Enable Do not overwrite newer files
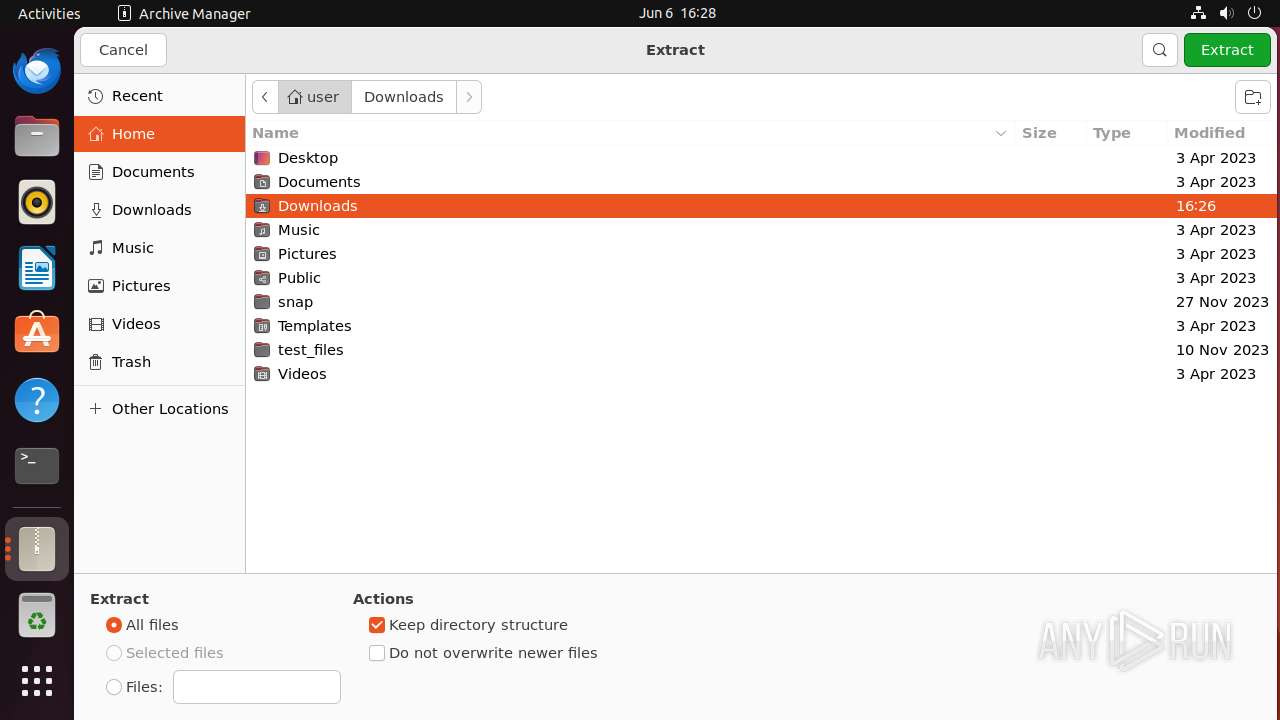Viewport: 1280px width, 720px height. coord(377,653)
